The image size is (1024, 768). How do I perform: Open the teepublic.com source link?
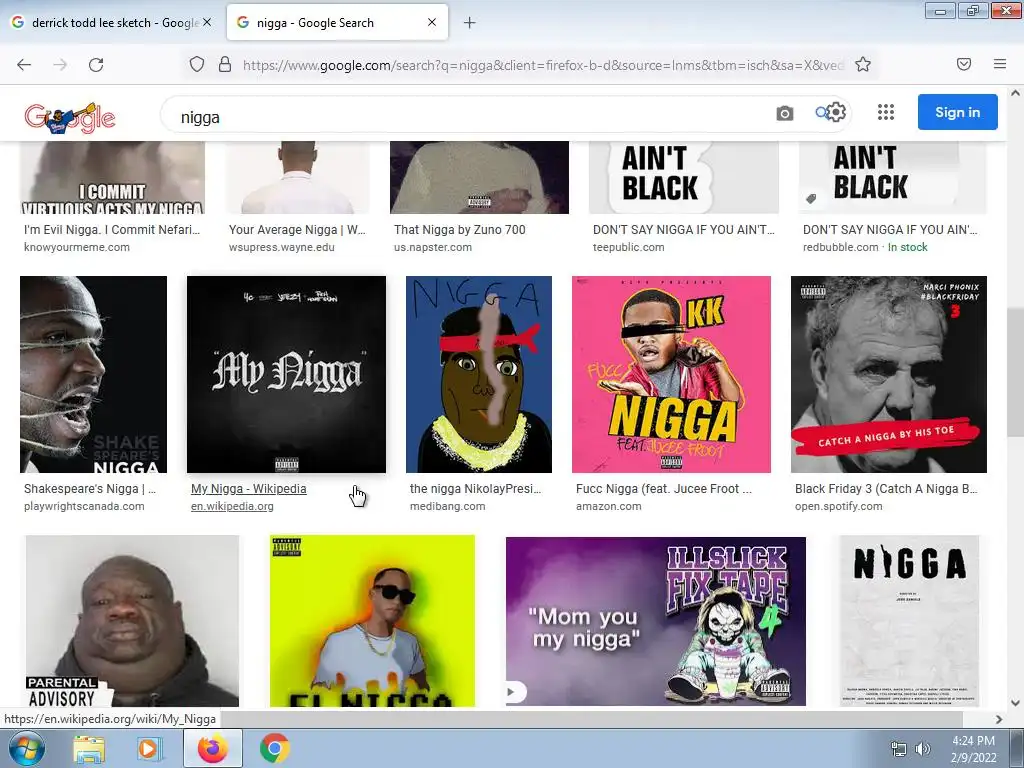[628, 247]
